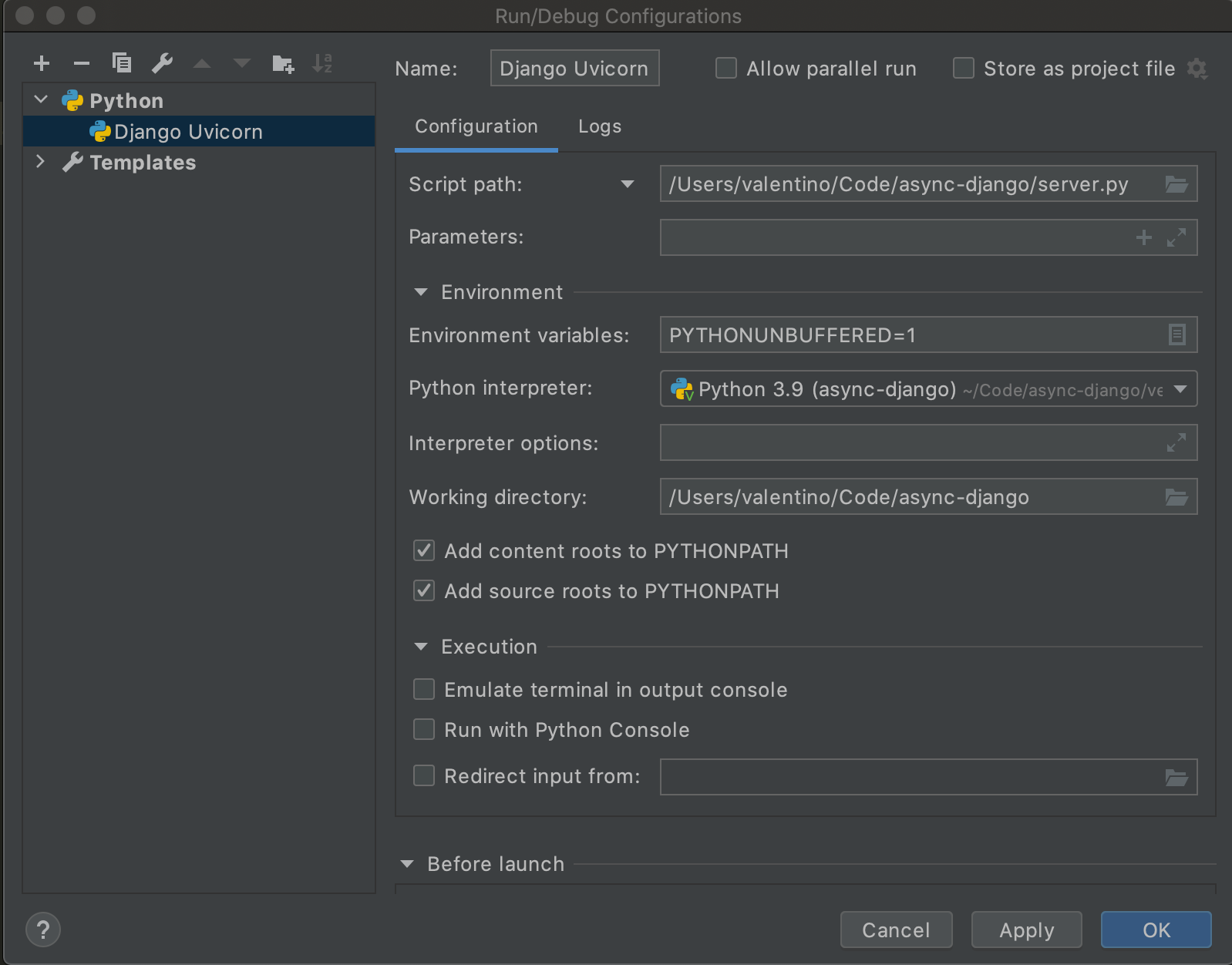Screen dimensions: 1232x965
Task: Expand the Templates node
Action: point(41,161)
